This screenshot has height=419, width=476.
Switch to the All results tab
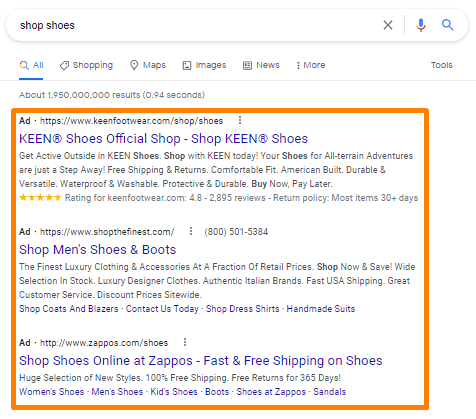[x=31, y=65]
